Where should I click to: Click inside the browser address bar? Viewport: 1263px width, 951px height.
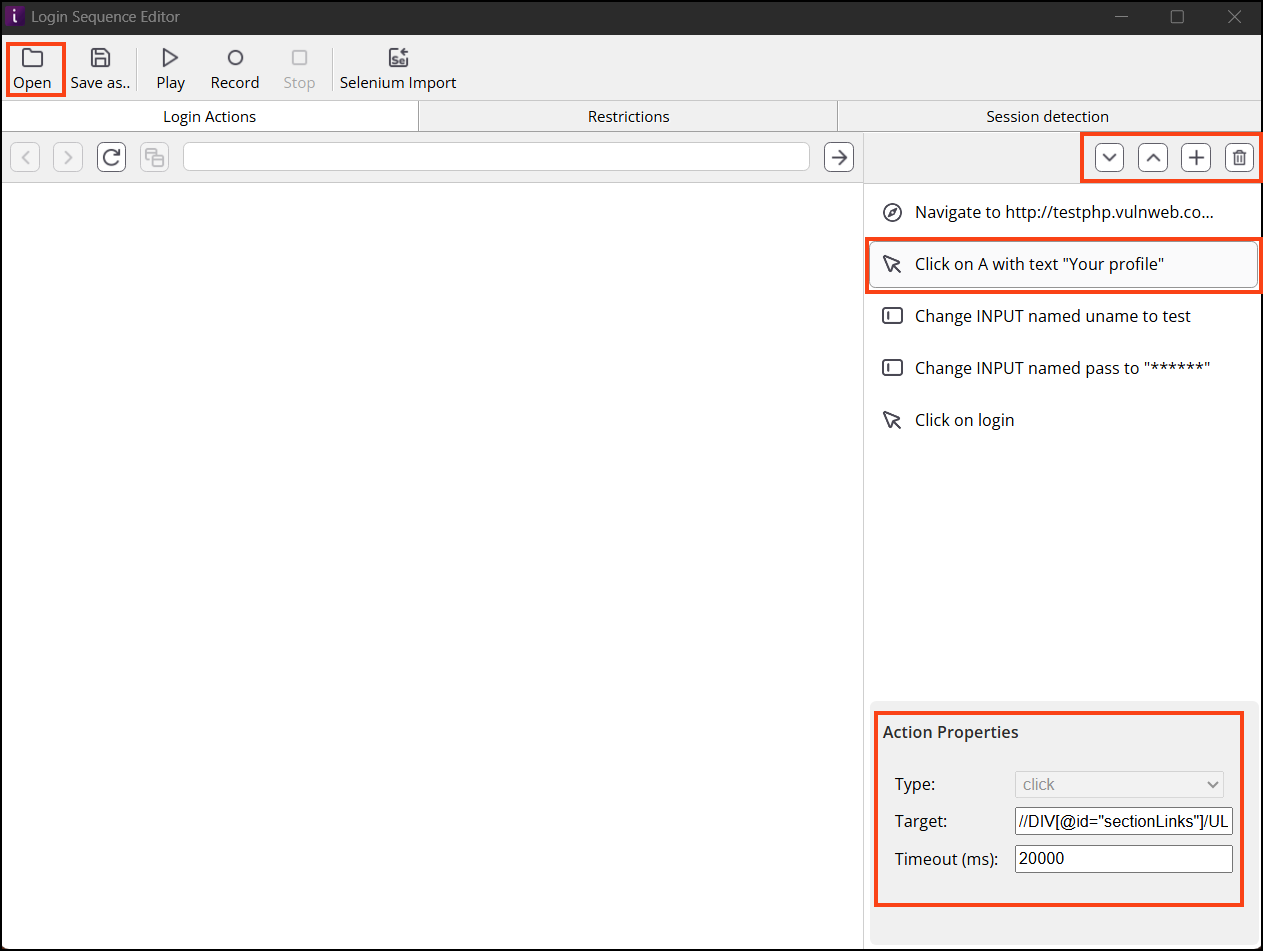(497, 157)
